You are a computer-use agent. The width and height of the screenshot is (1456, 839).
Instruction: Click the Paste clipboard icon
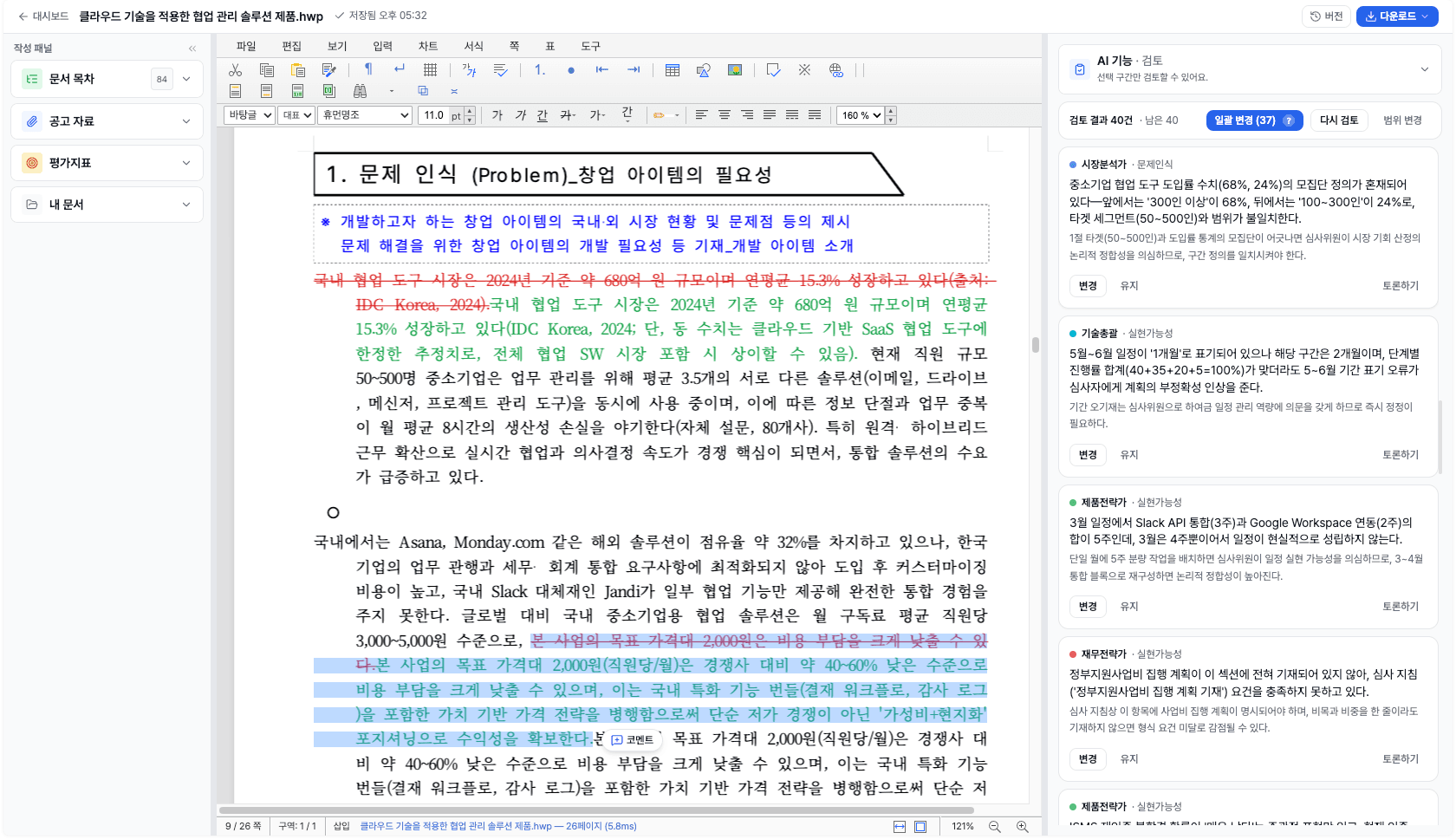point(298,70)
